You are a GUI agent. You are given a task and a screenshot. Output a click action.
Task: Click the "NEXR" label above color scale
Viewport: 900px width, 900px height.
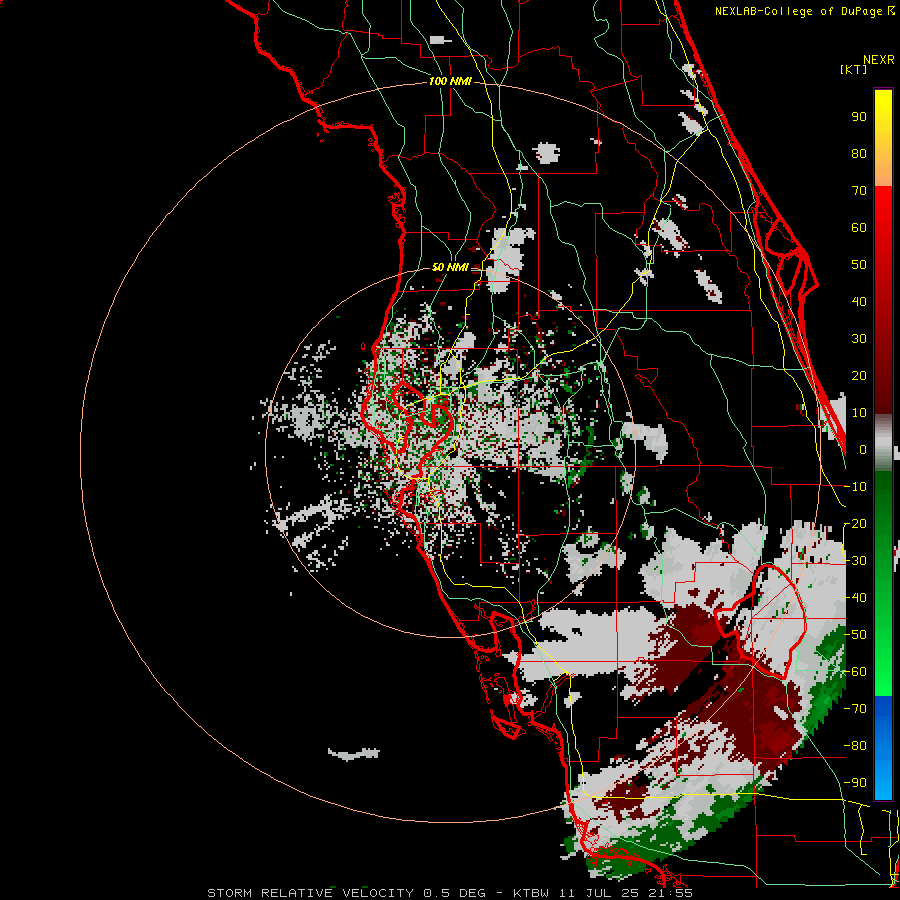[879, 60]
